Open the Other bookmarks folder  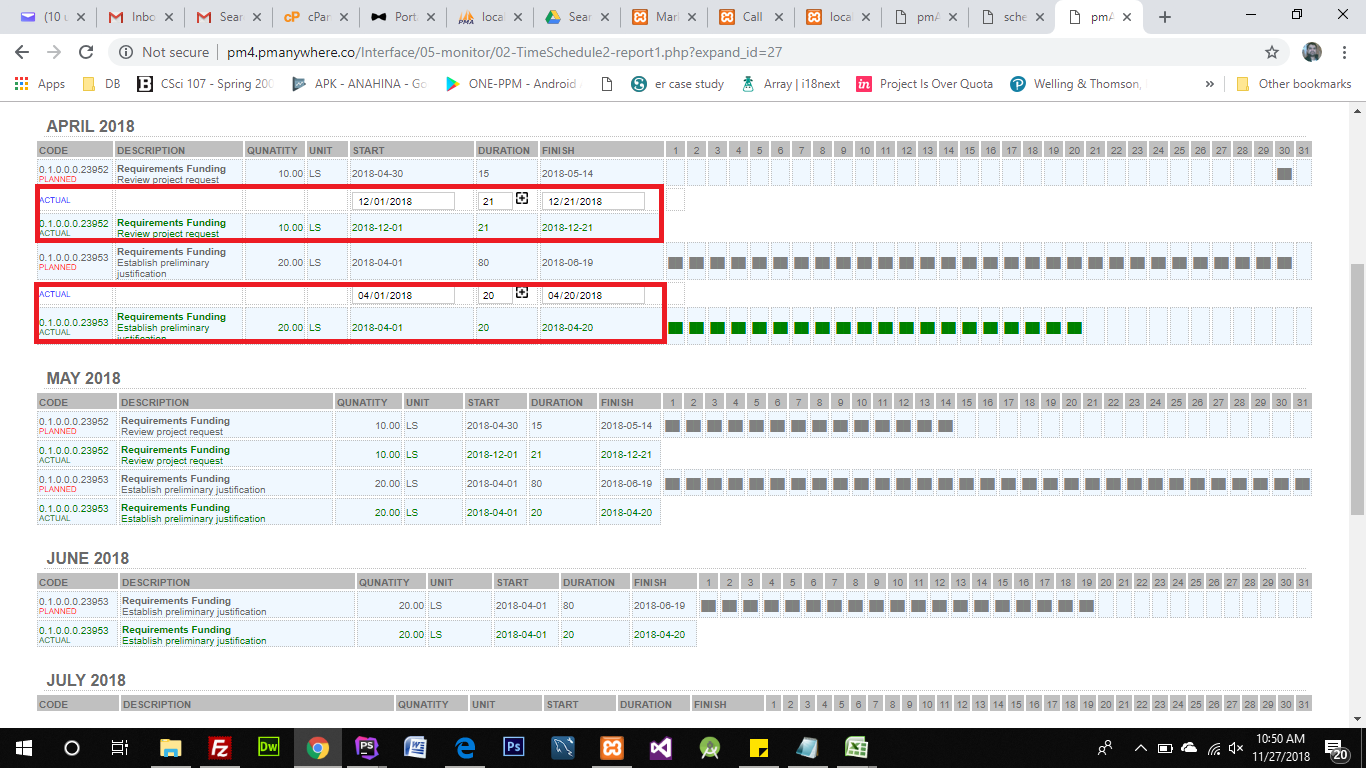1294,84
